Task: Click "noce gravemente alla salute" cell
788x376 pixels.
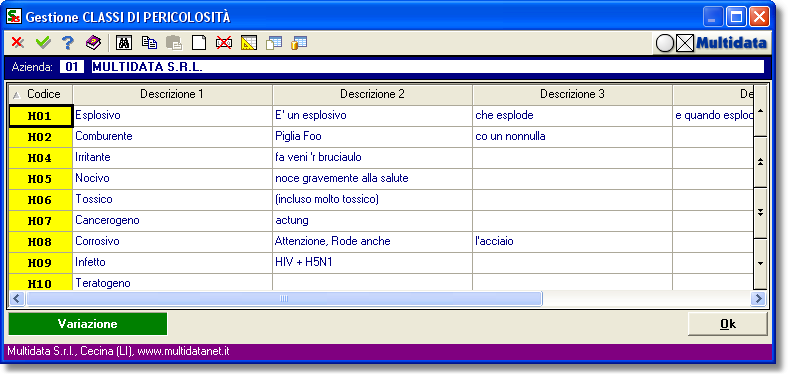Action: coord(372,179)
